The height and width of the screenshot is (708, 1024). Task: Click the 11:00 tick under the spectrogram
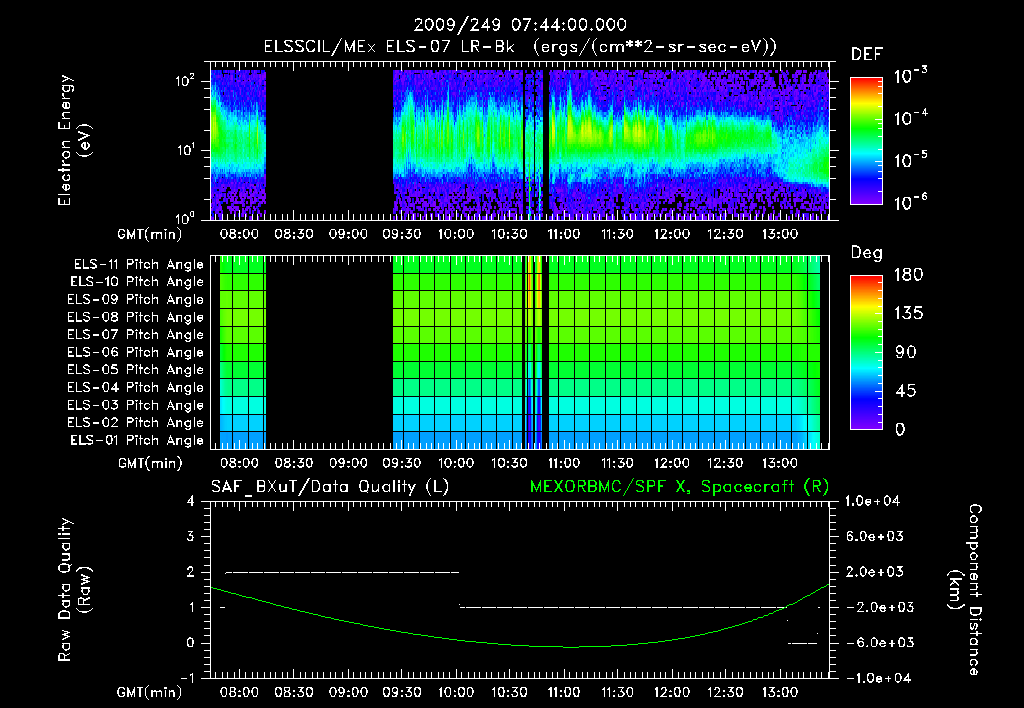563,234
